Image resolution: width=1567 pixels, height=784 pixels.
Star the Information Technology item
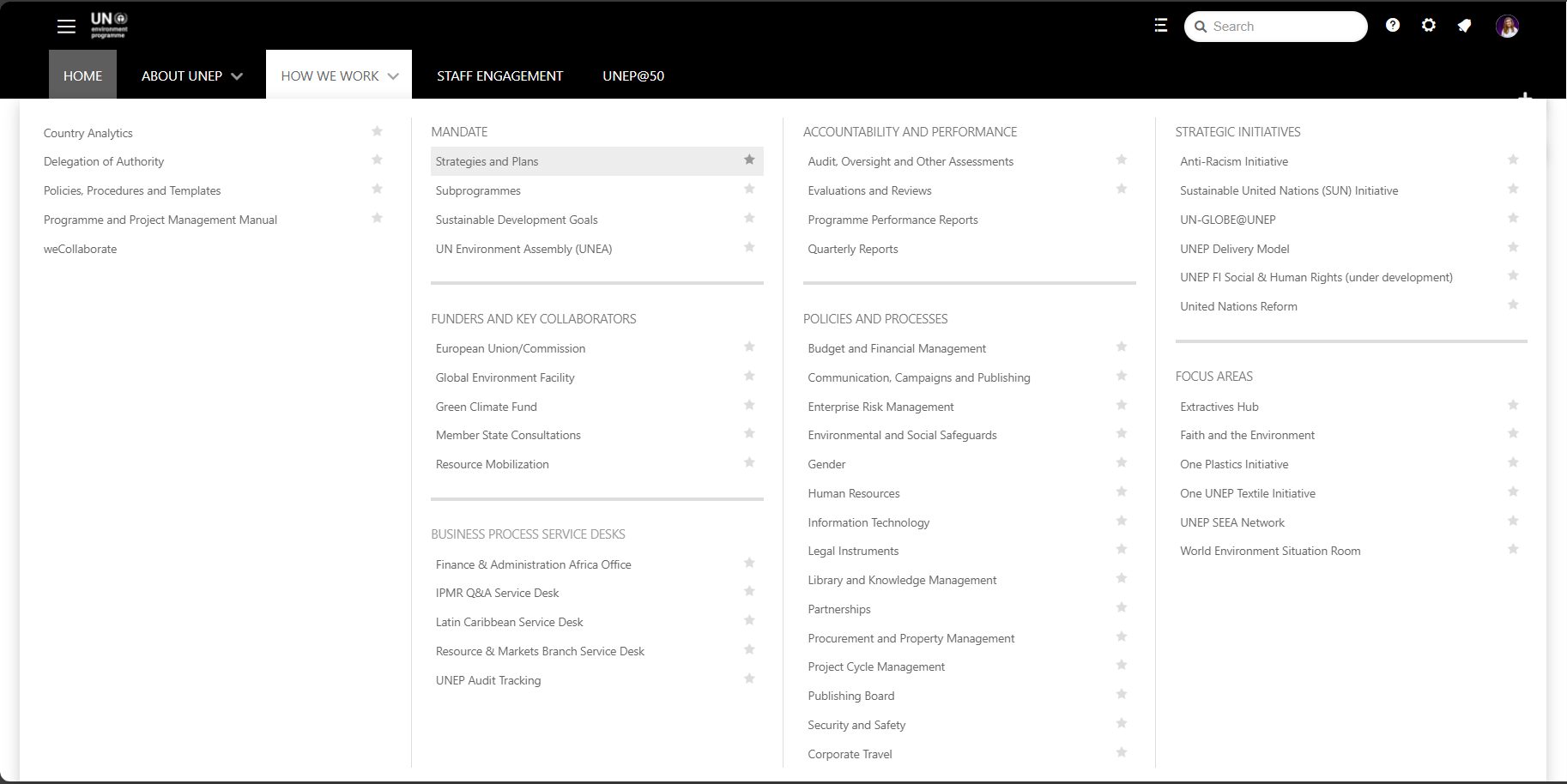[x=1122, y=522]
